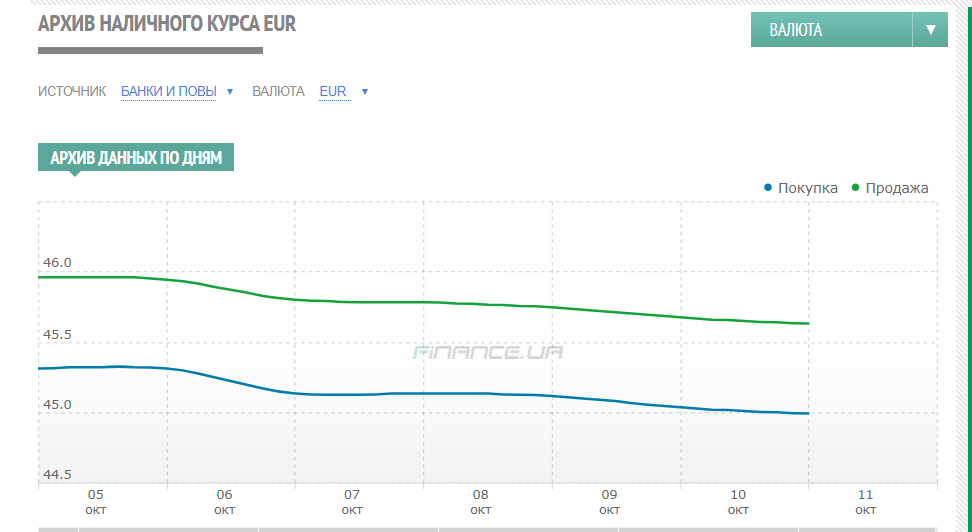Click the ИСТОЧНИК label
Viewport: 972px width, 532px height.
click(x=72, y=91)
